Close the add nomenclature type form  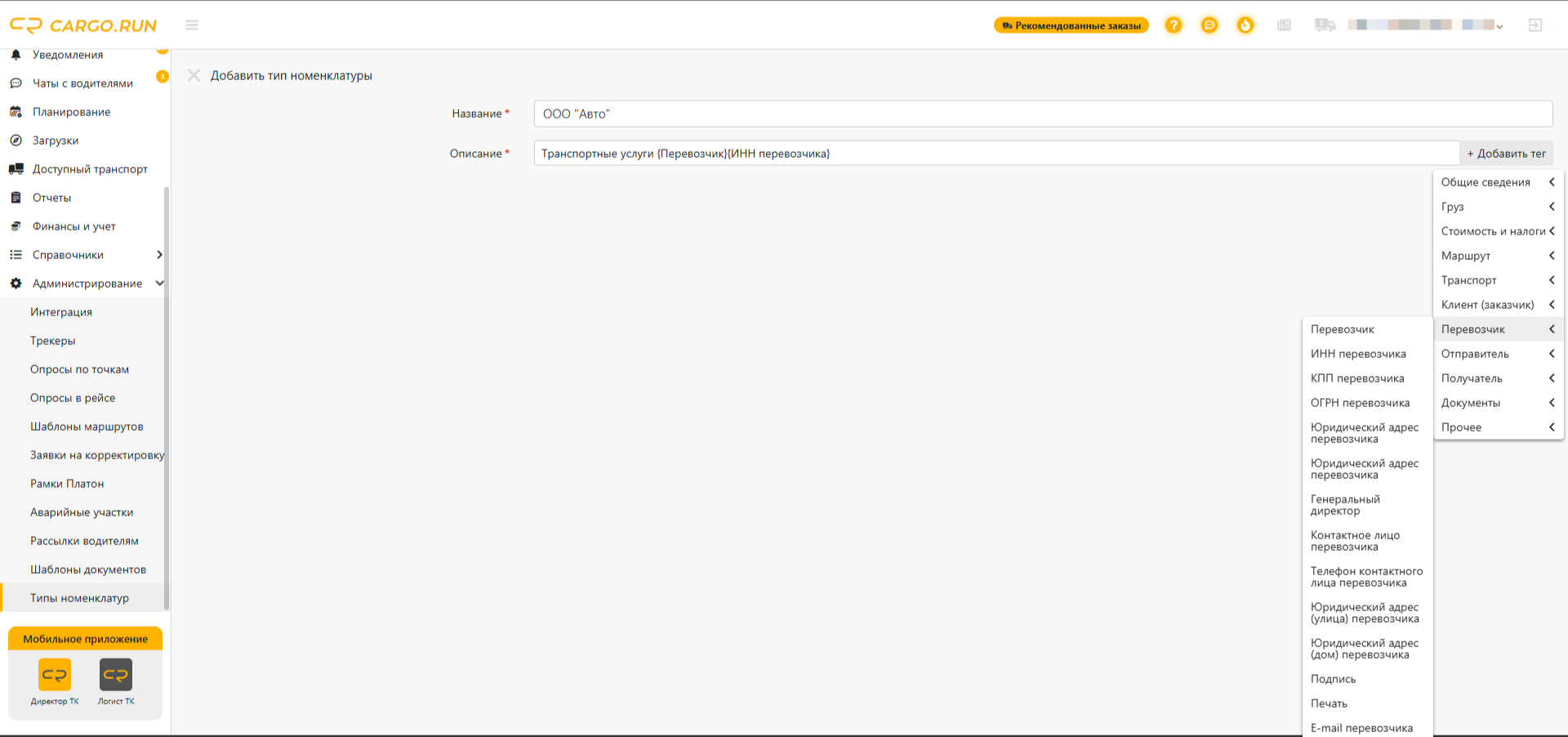click(194, 75)
